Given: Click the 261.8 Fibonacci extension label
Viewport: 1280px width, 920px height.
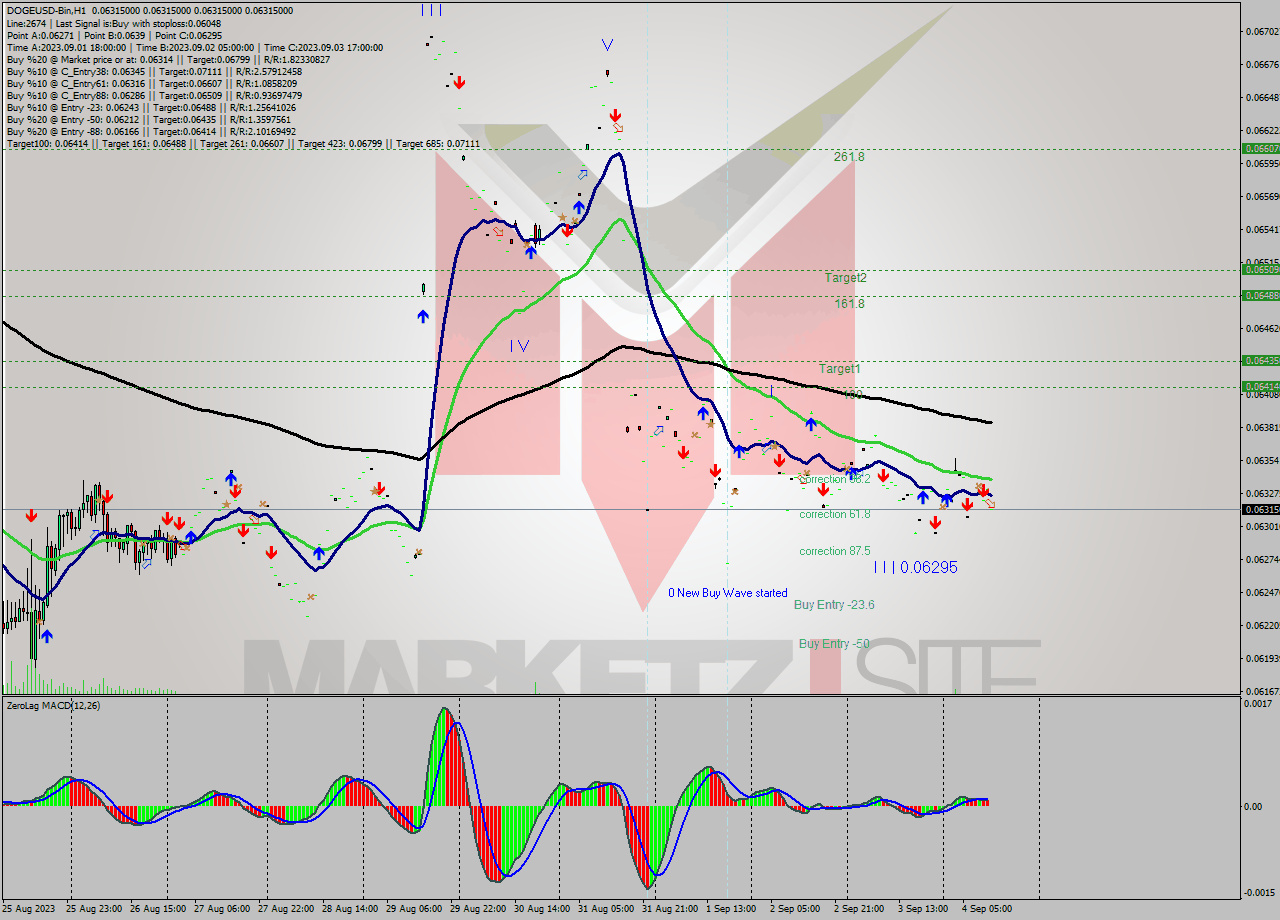Looking at the screenshot, I should (x=849, y=157).
